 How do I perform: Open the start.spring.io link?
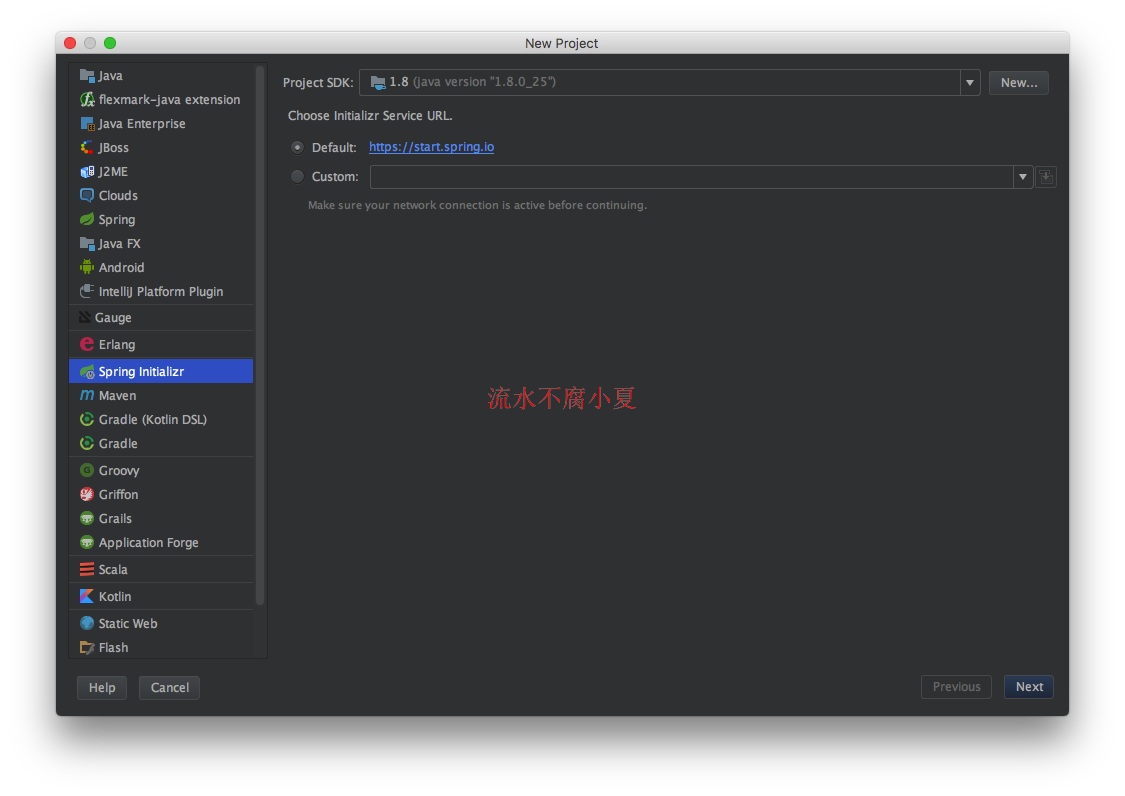(x=431, y=146)
